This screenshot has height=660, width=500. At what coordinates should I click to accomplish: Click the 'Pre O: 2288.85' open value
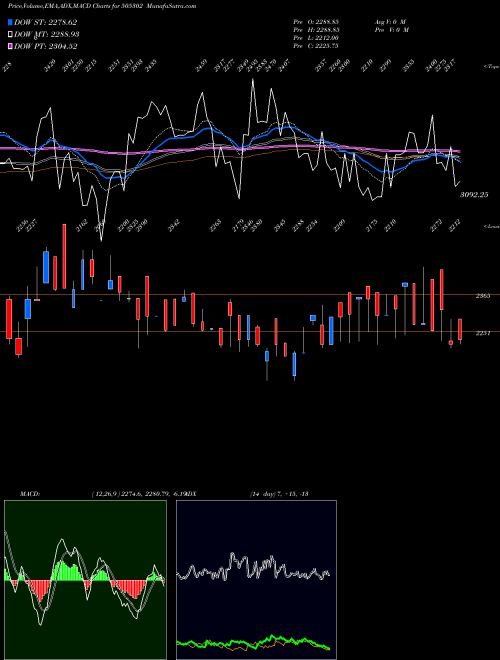316,21
